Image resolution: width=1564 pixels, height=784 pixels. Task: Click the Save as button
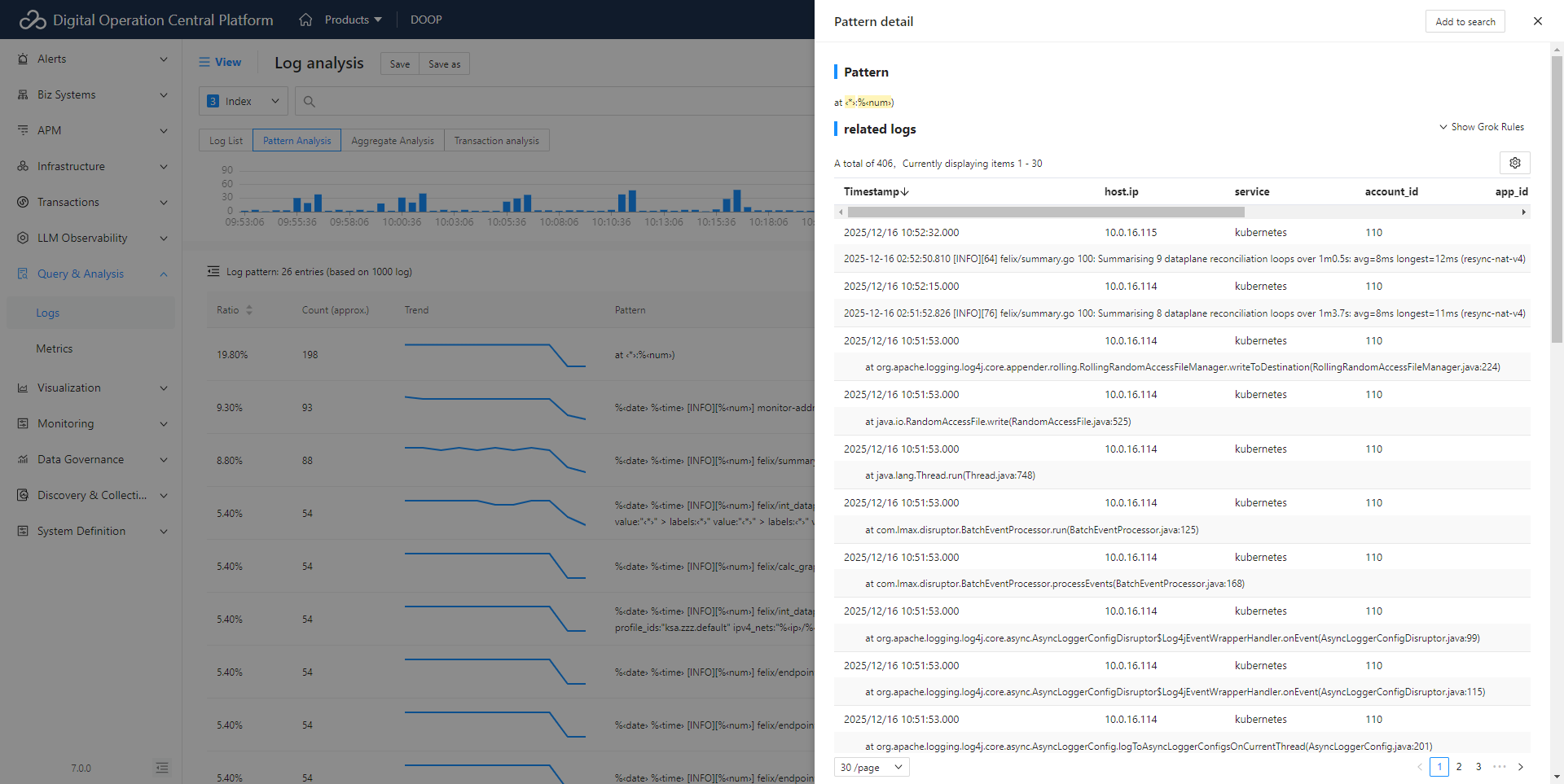(x=443, y=63)
